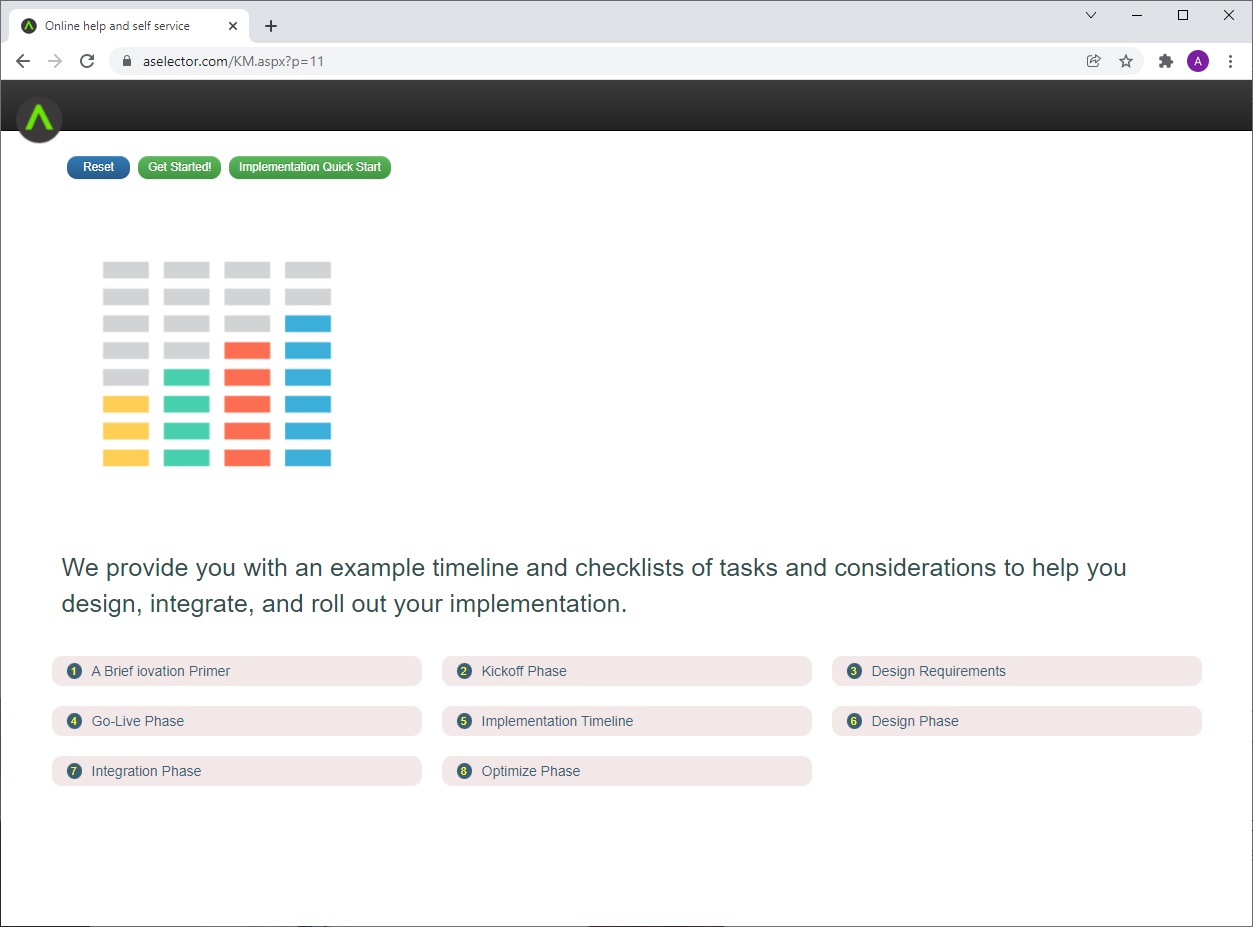This screenshot has height=927, width=1253.
Task: Open the Chrome three-dot menu
Action: (1230, 61)
